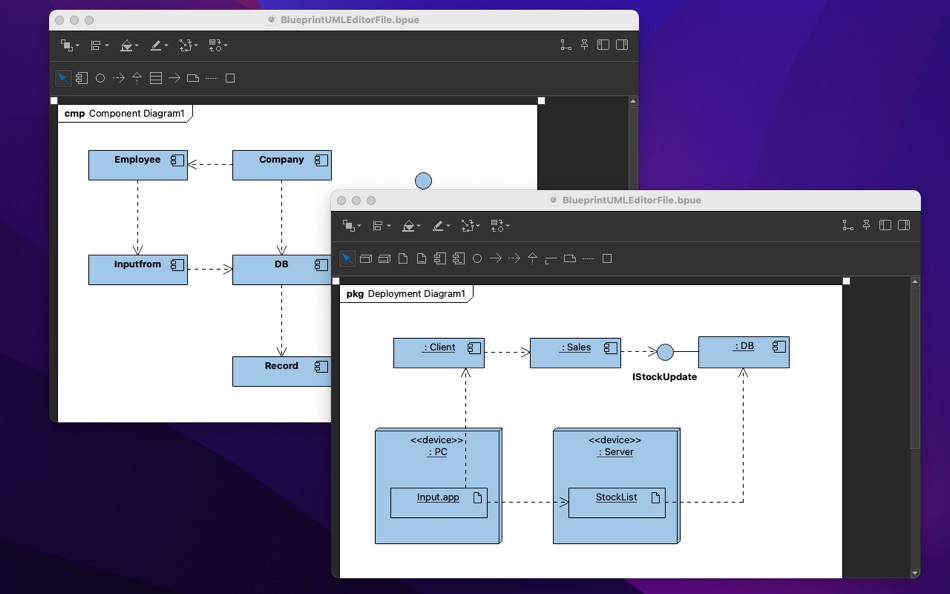
Task: Open line color dropdown in Deployment Diagram window
Action: click(x=441, y=226)
